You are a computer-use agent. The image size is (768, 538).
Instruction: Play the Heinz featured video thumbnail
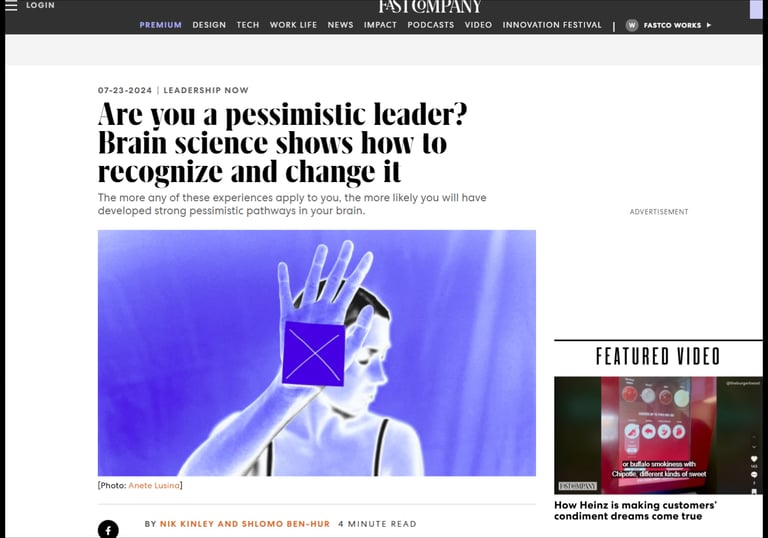tap(658, 435)
